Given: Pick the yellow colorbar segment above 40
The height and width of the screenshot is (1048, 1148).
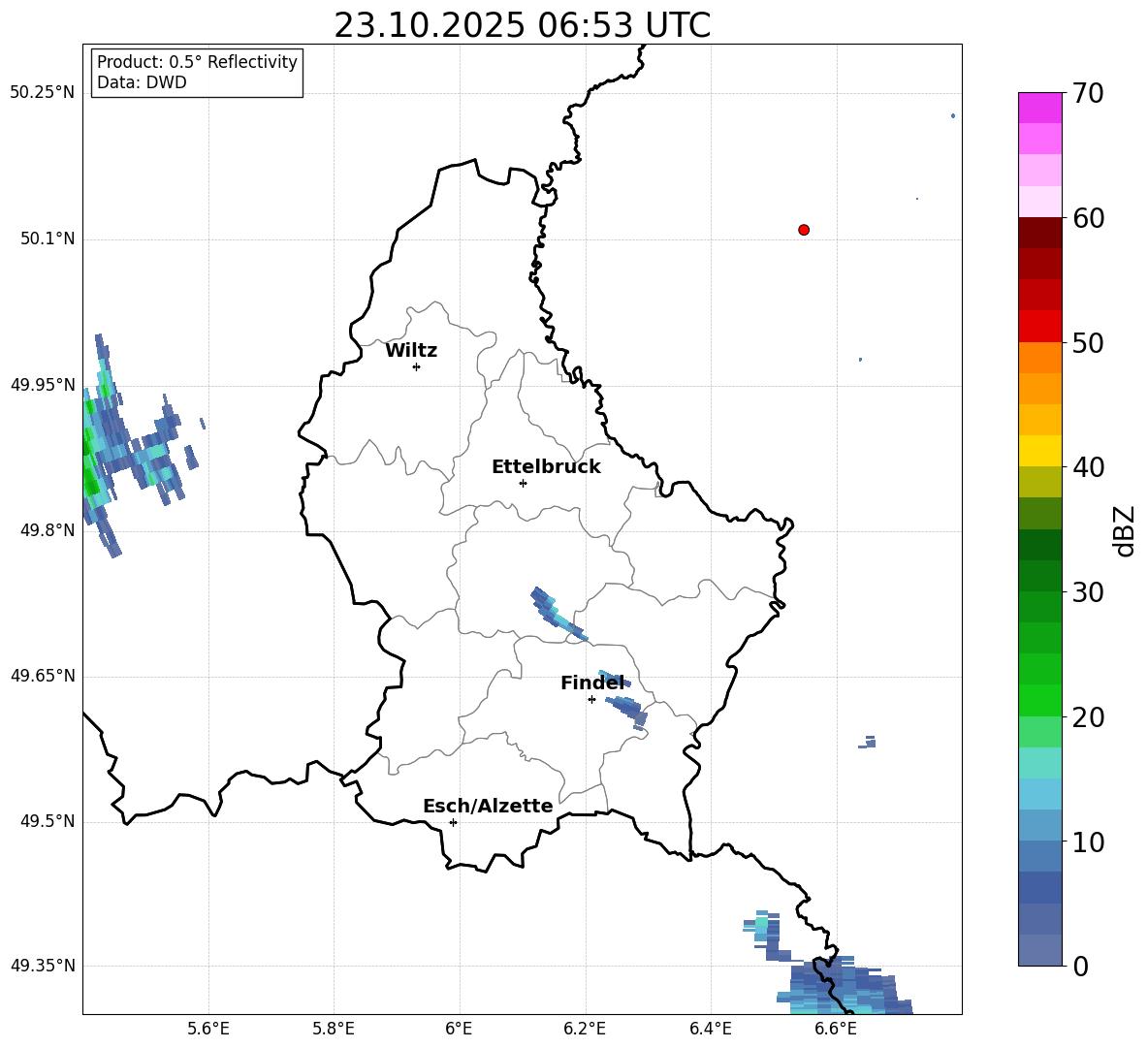Looking at the screenshot, I should pyautogui.click(x=1039, y=451).
